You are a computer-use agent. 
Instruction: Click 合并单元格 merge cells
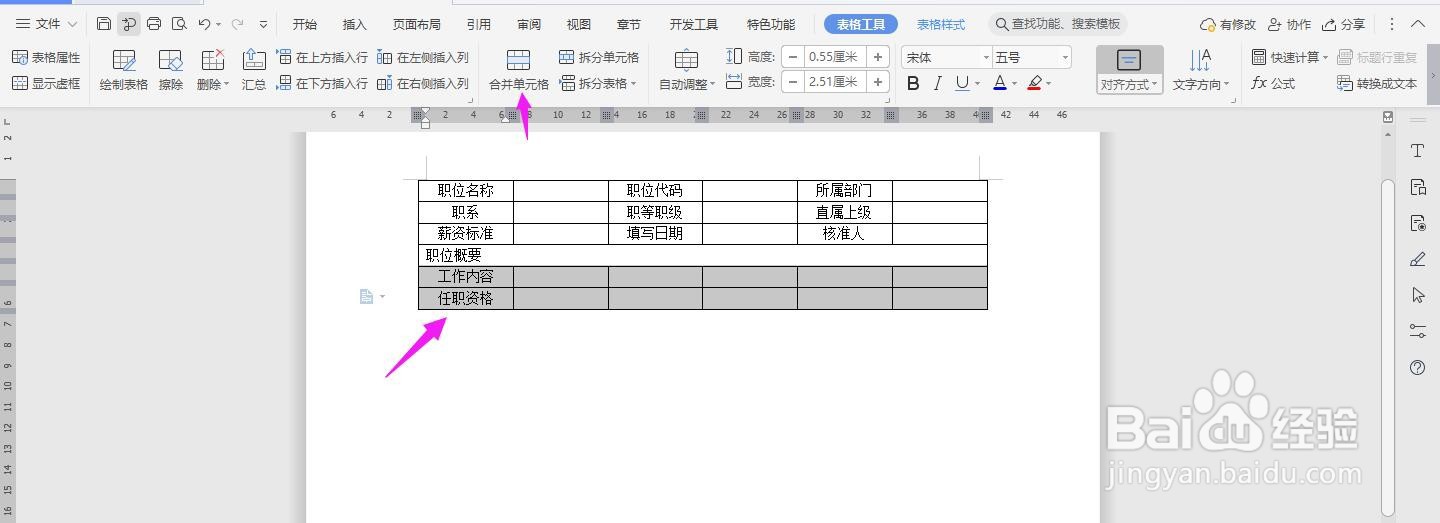518,70
